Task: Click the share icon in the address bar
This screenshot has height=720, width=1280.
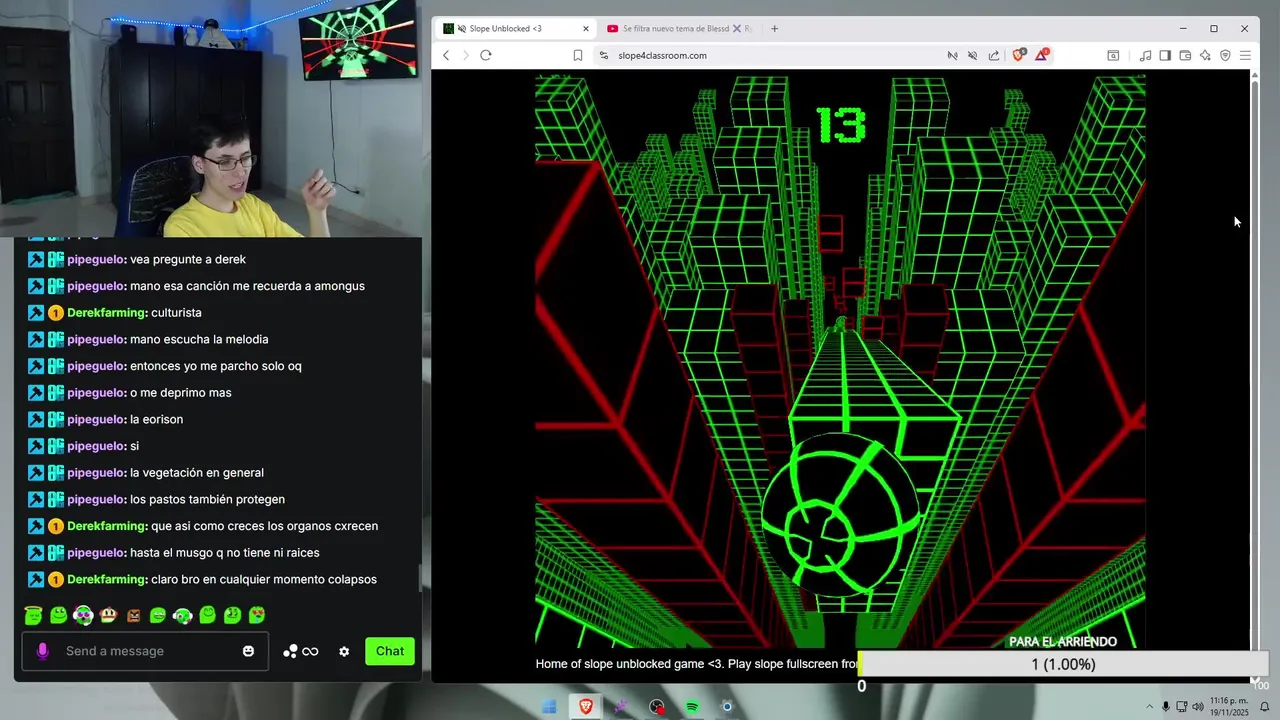Action: coord(993,55)
